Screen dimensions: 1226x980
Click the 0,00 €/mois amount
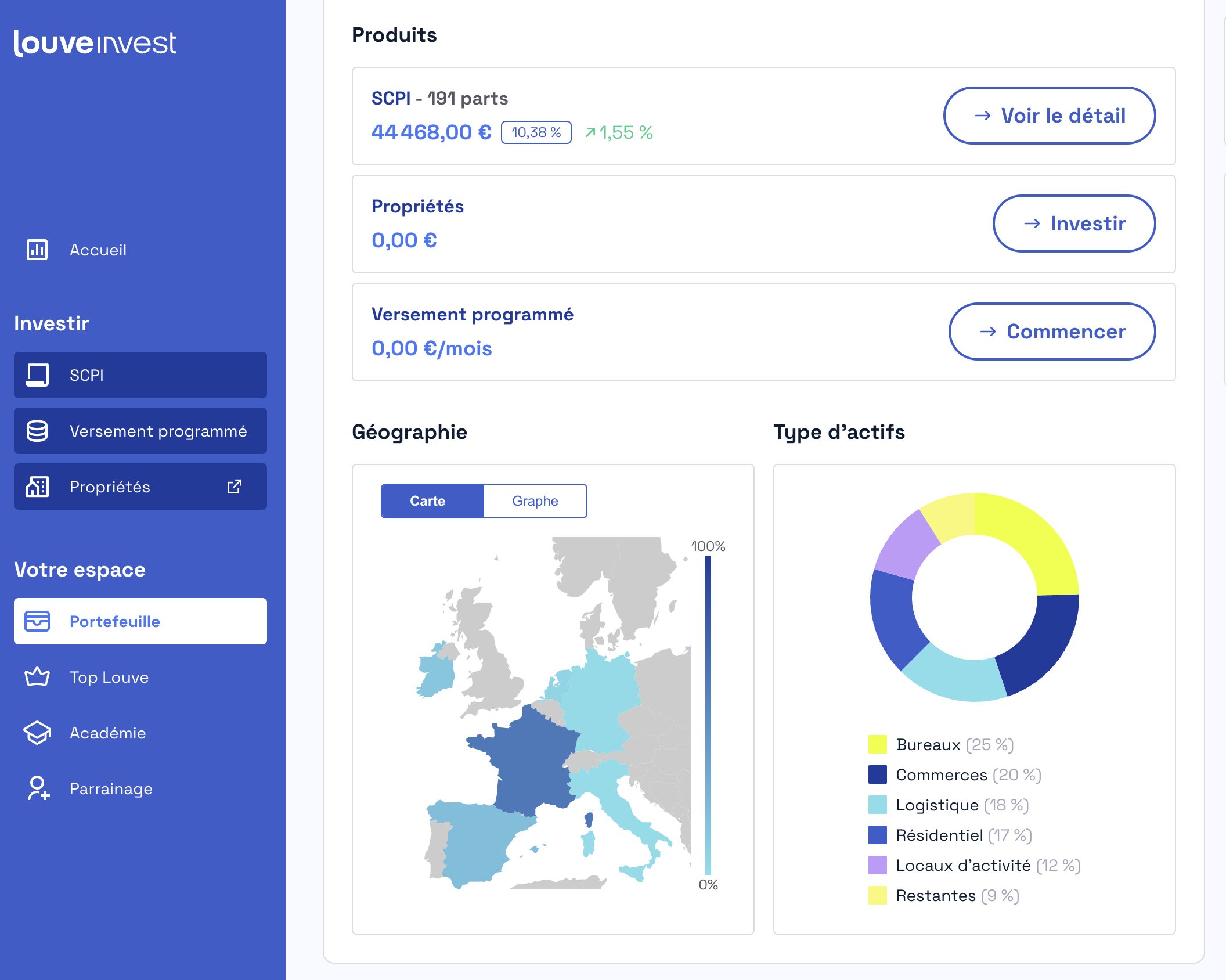click(432, 348)
